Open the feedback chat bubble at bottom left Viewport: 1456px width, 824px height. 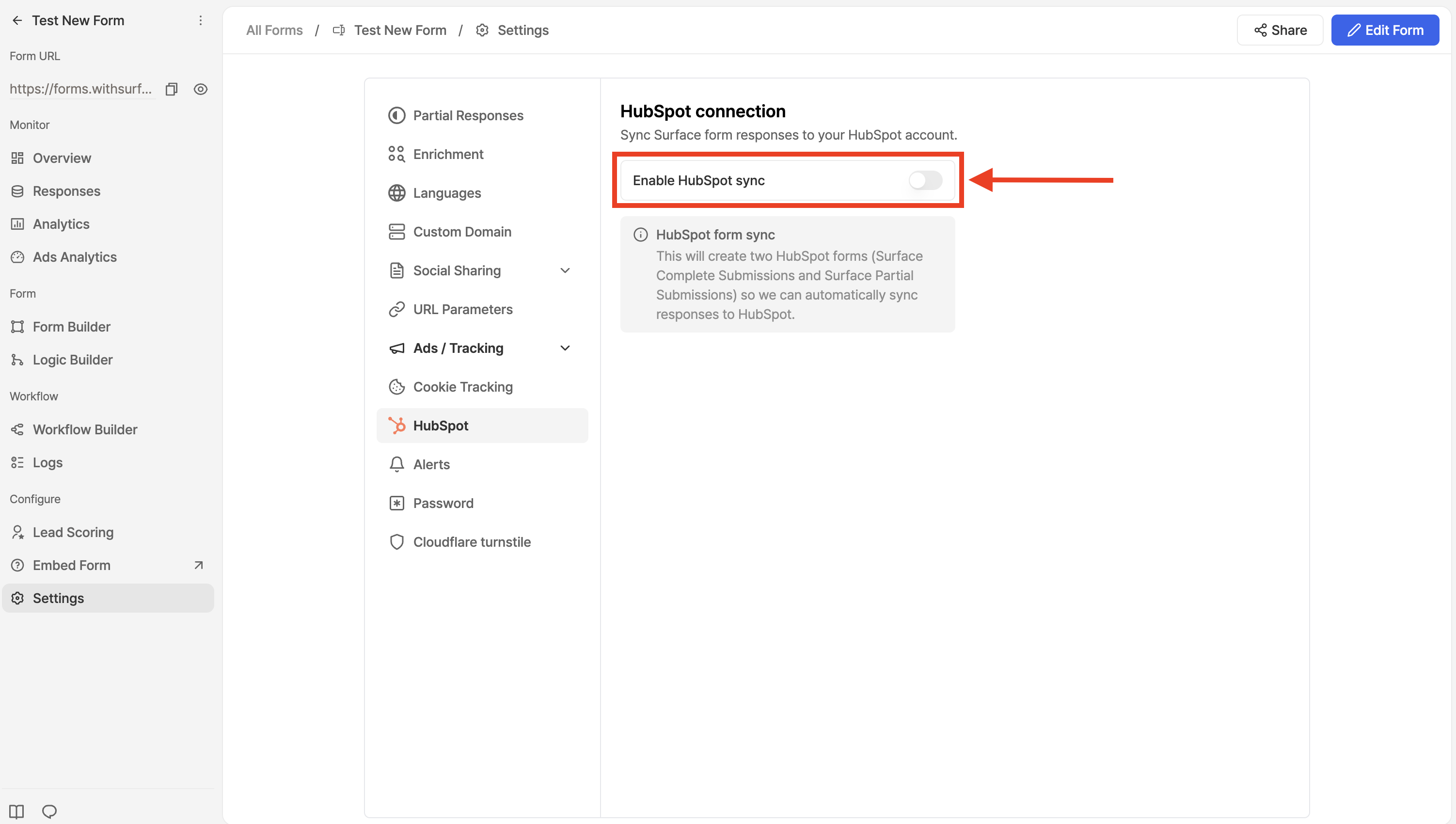click(50, 810)
